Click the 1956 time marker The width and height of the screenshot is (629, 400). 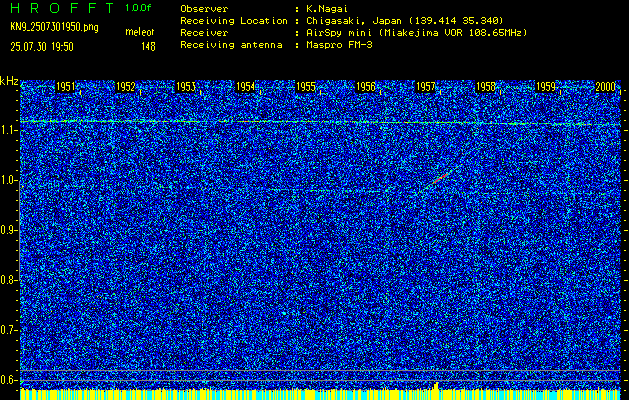click(365, 87)
